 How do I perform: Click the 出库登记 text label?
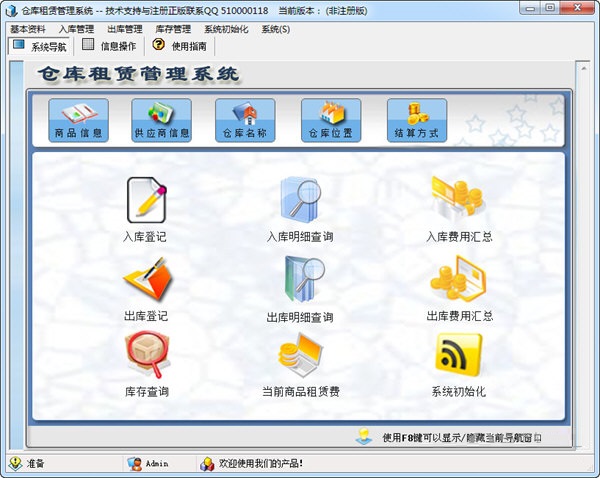[x=146, y=316]
